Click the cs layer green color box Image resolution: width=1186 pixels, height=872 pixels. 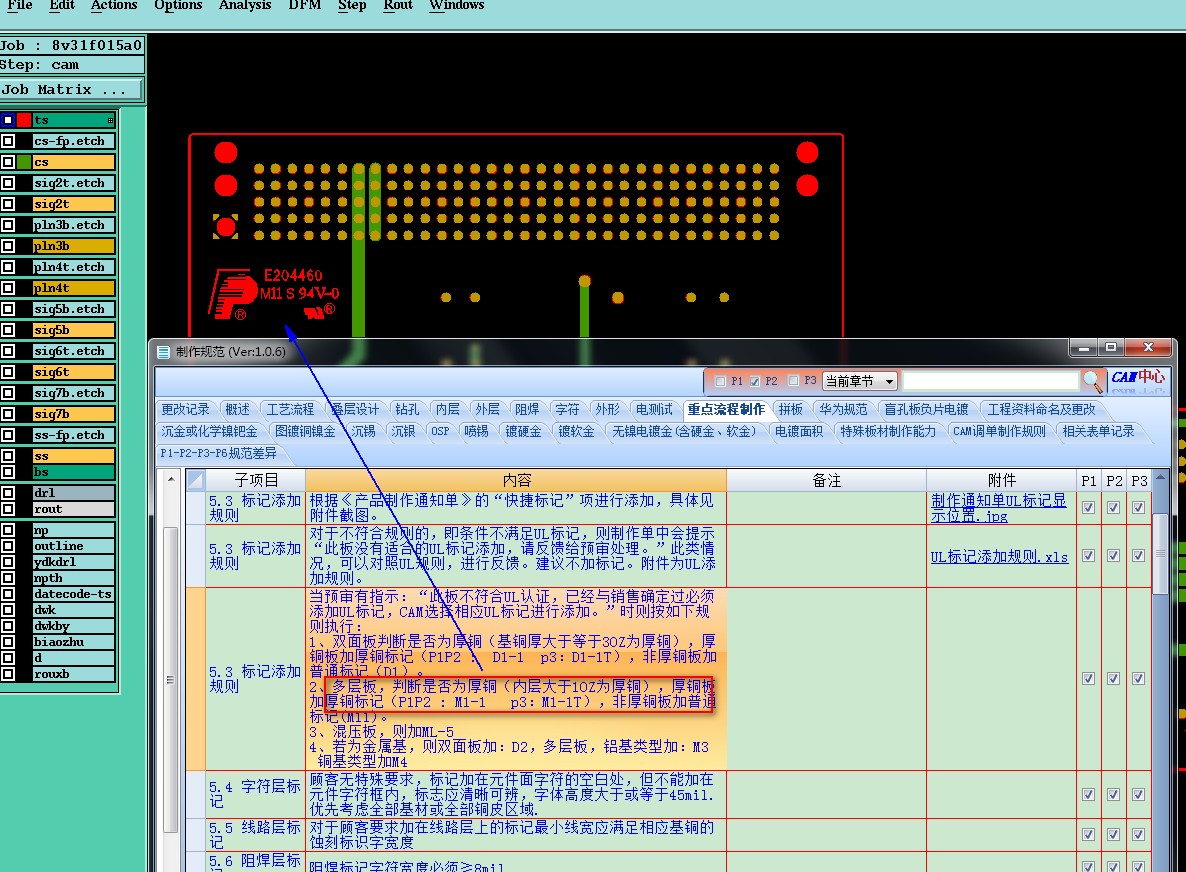click(23, 162)
